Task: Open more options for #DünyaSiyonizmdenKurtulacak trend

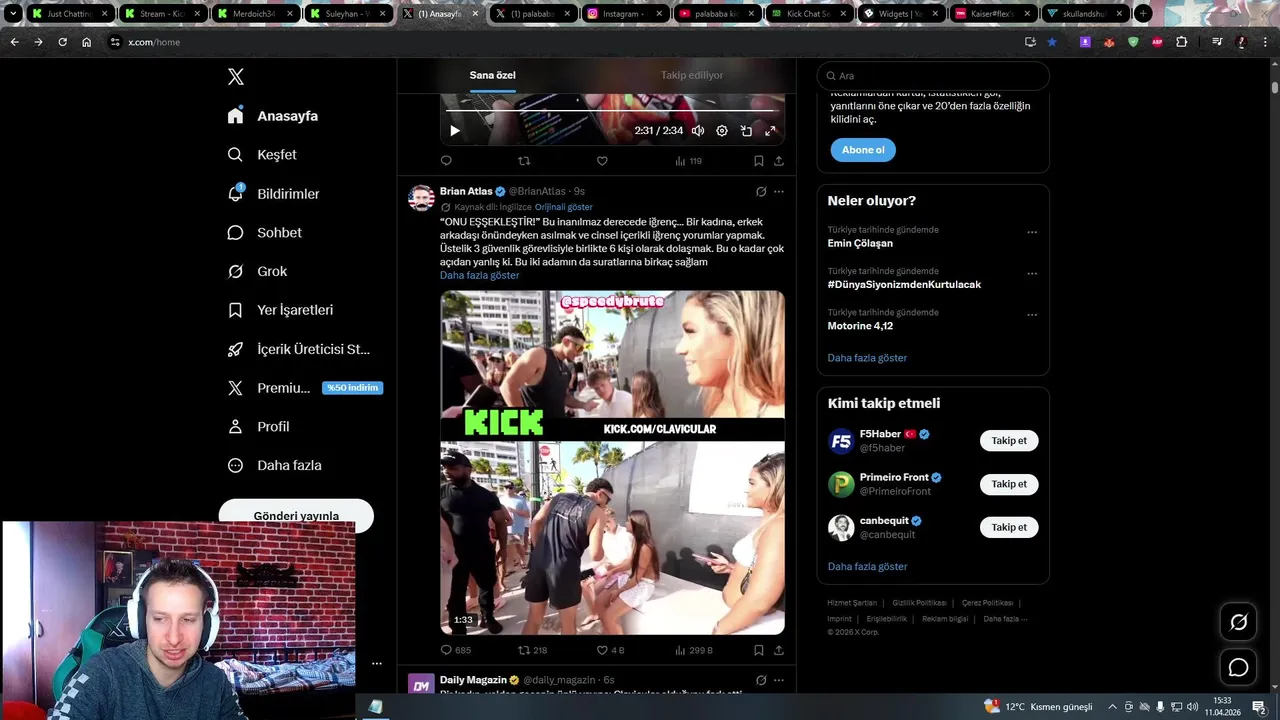Action: (1032, 273)
